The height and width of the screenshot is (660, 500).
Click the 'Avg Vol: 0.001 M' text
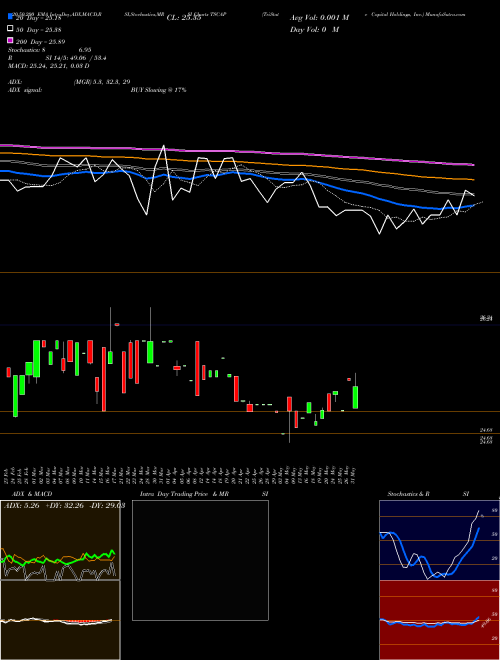pos(319,18)
